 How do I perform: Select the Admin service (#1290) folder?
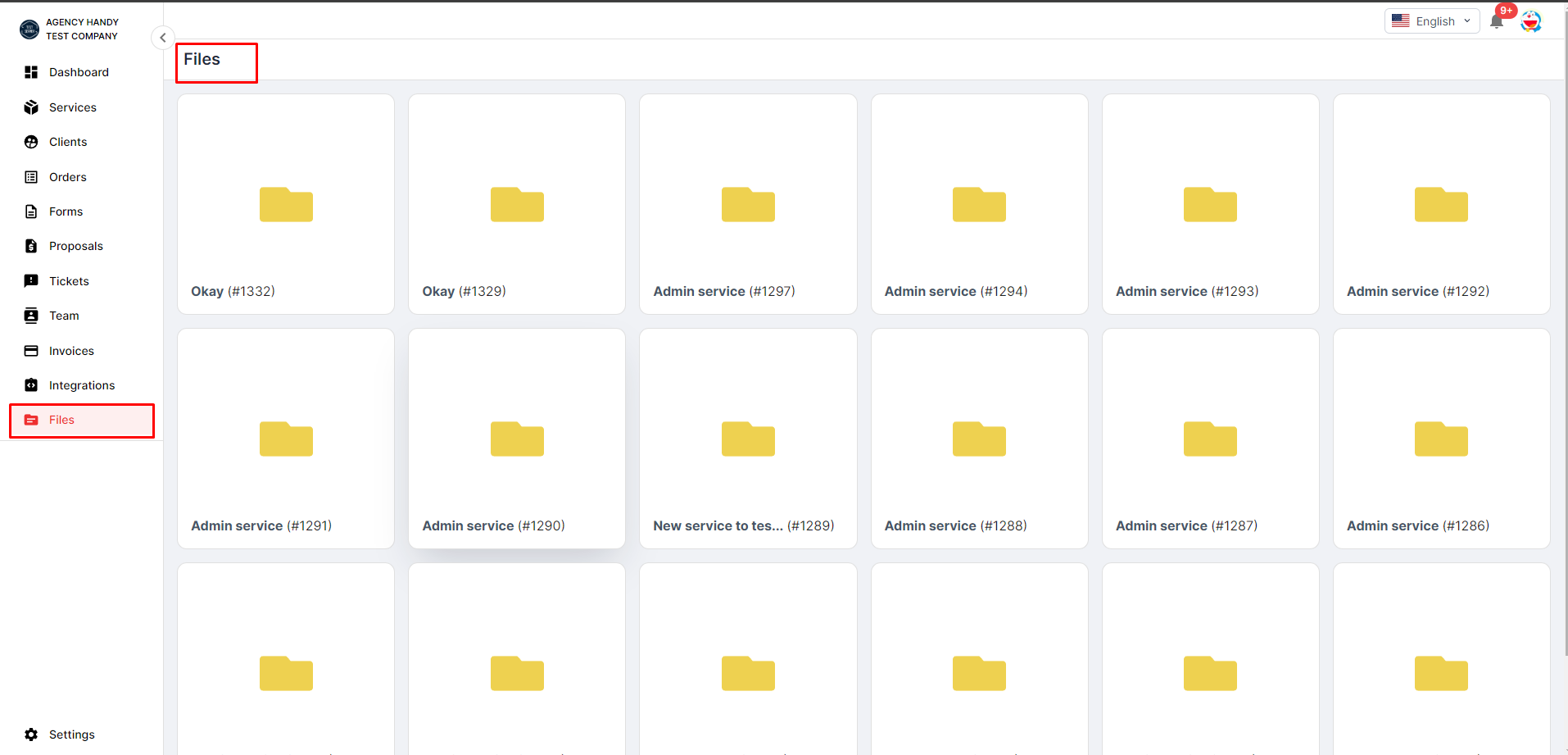point(517,439)
